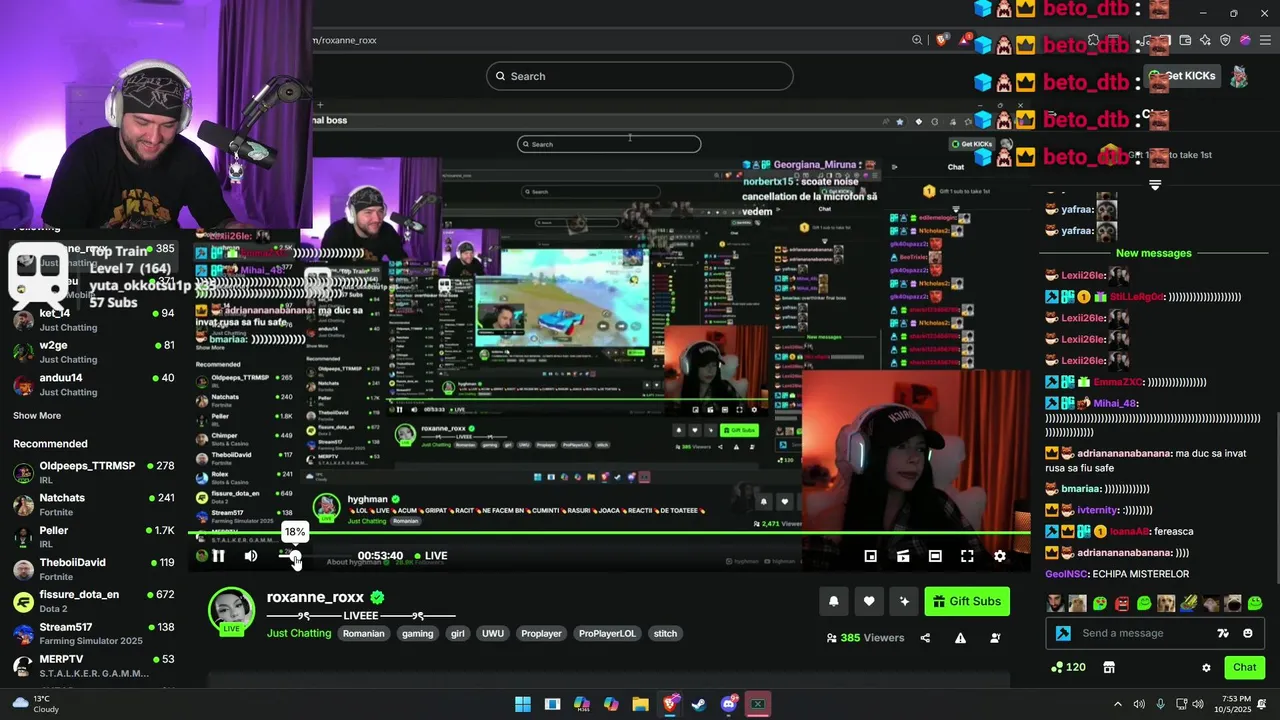Expand Show More under following list
Image resolution: width=1280 pixels, height=720 pixels.
click(x=37, y=415)
